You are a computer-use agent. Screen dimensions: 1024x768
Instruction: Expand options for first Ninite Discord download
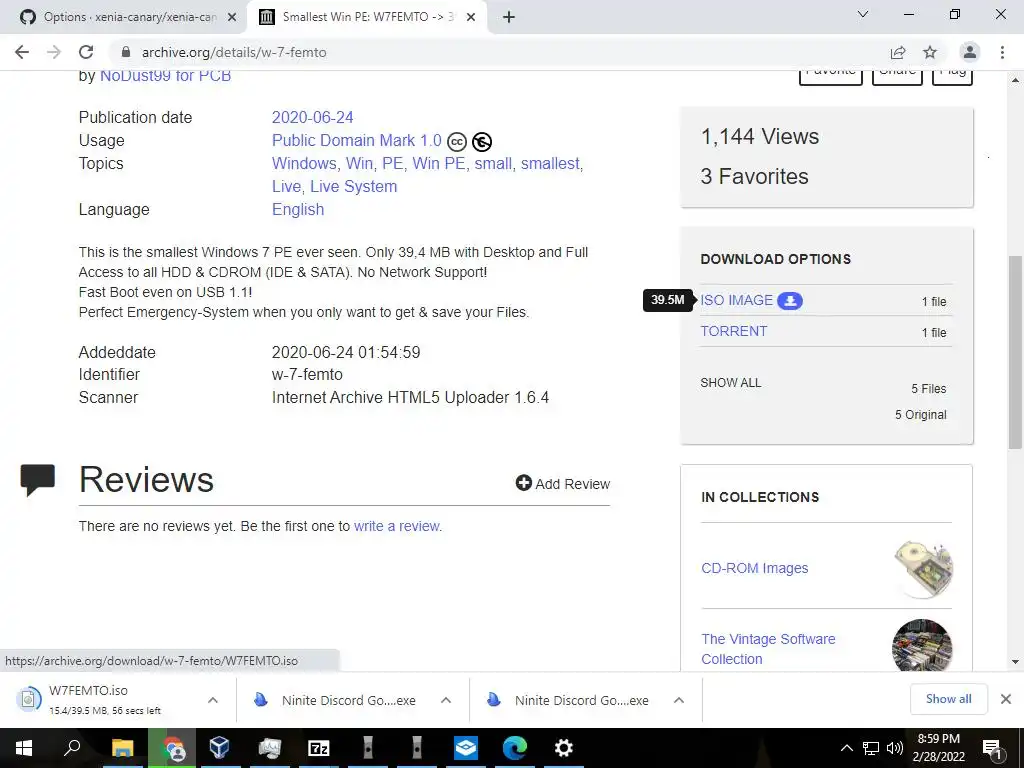pos(446,700)
